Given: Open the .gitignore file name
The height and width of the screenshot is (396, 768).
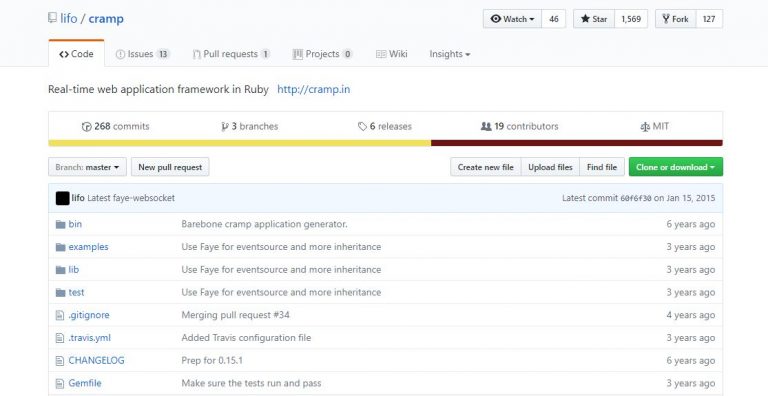Looking at the screenshot, I should 89,315.
